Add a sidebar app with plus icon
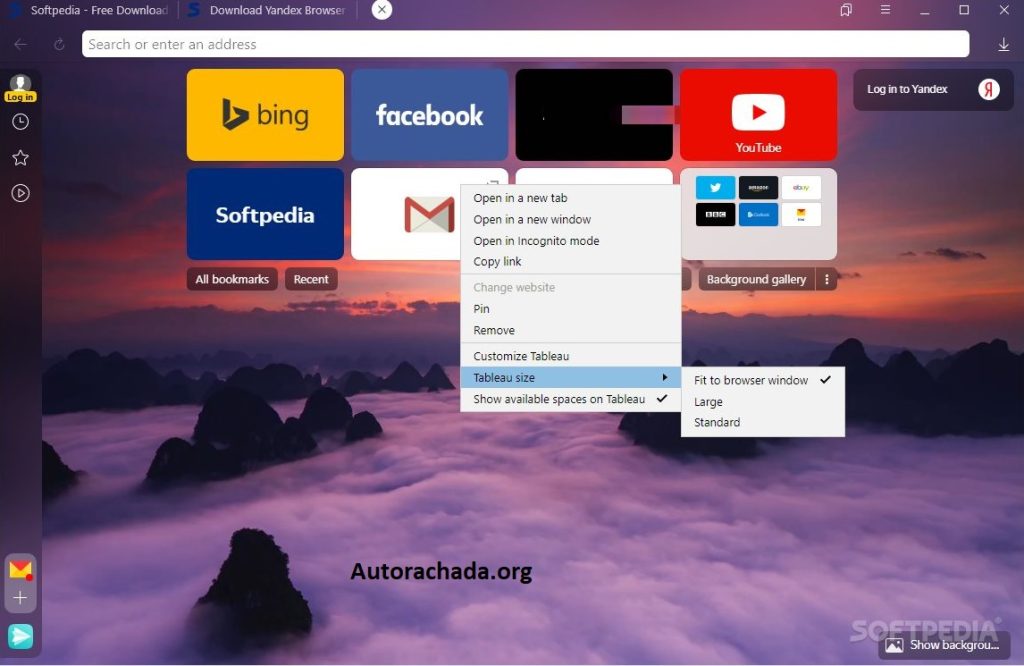 click(x=20, y=597)
